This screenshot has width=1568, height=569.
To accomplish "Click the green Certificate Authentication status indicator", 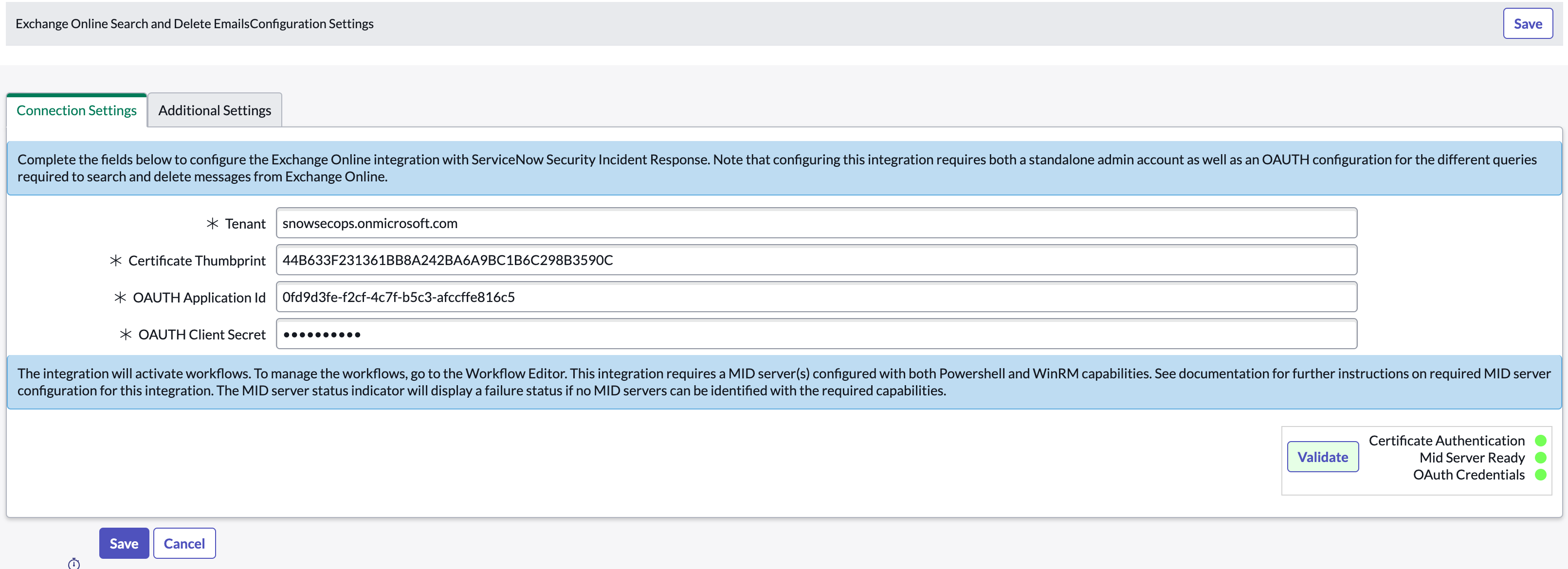I will [1541, 441].
